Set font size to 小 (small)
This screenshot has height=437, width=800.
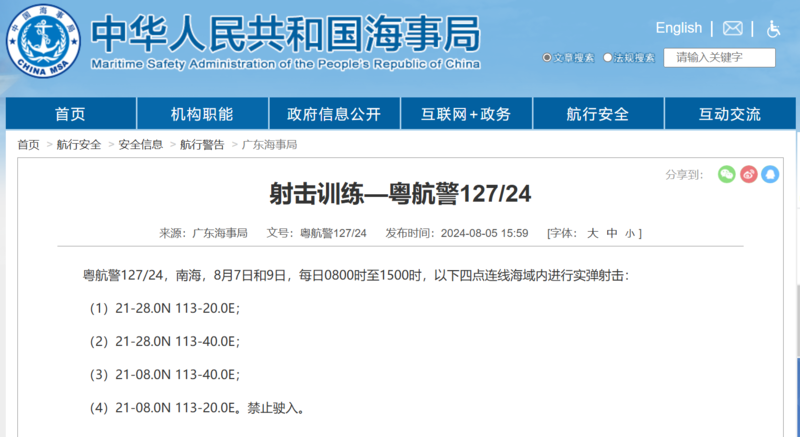pyautogui.click(x=630, y=233)
